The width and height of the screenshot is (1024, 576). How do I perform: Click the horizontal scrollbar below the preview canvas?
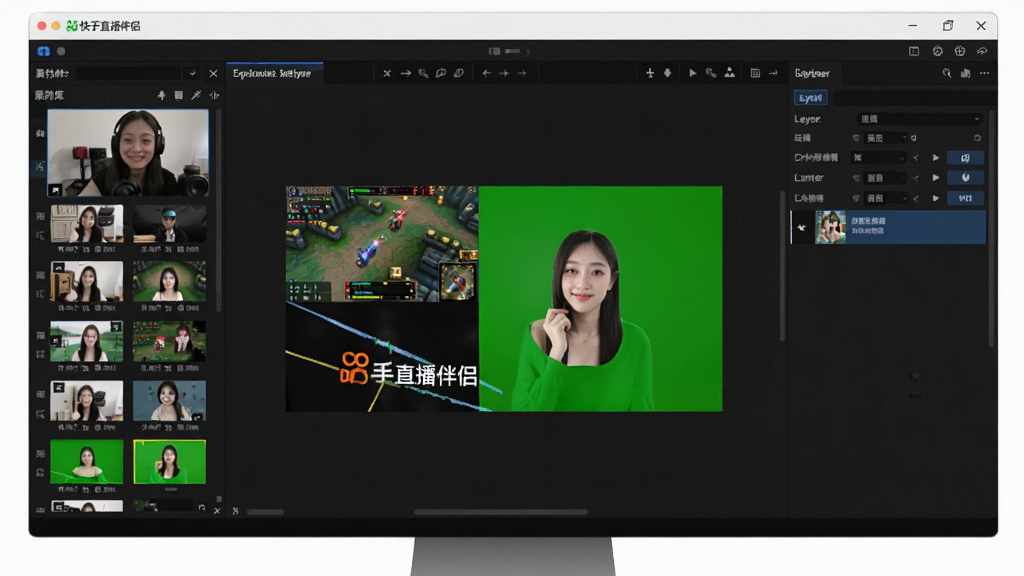tap(501, 512)
